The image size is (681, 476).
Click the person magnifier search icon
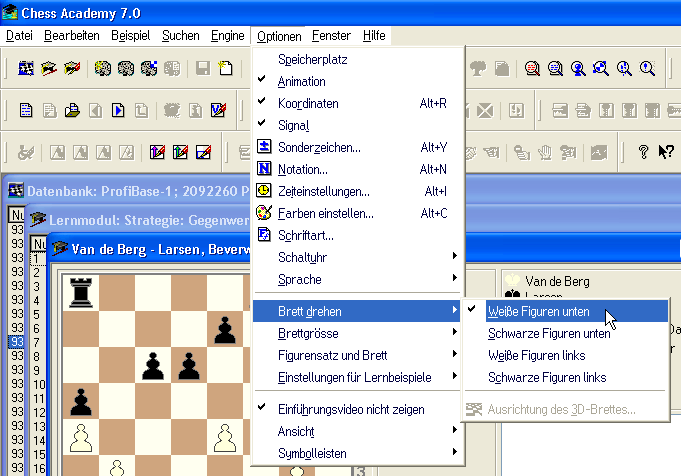[x=578, y=68]
